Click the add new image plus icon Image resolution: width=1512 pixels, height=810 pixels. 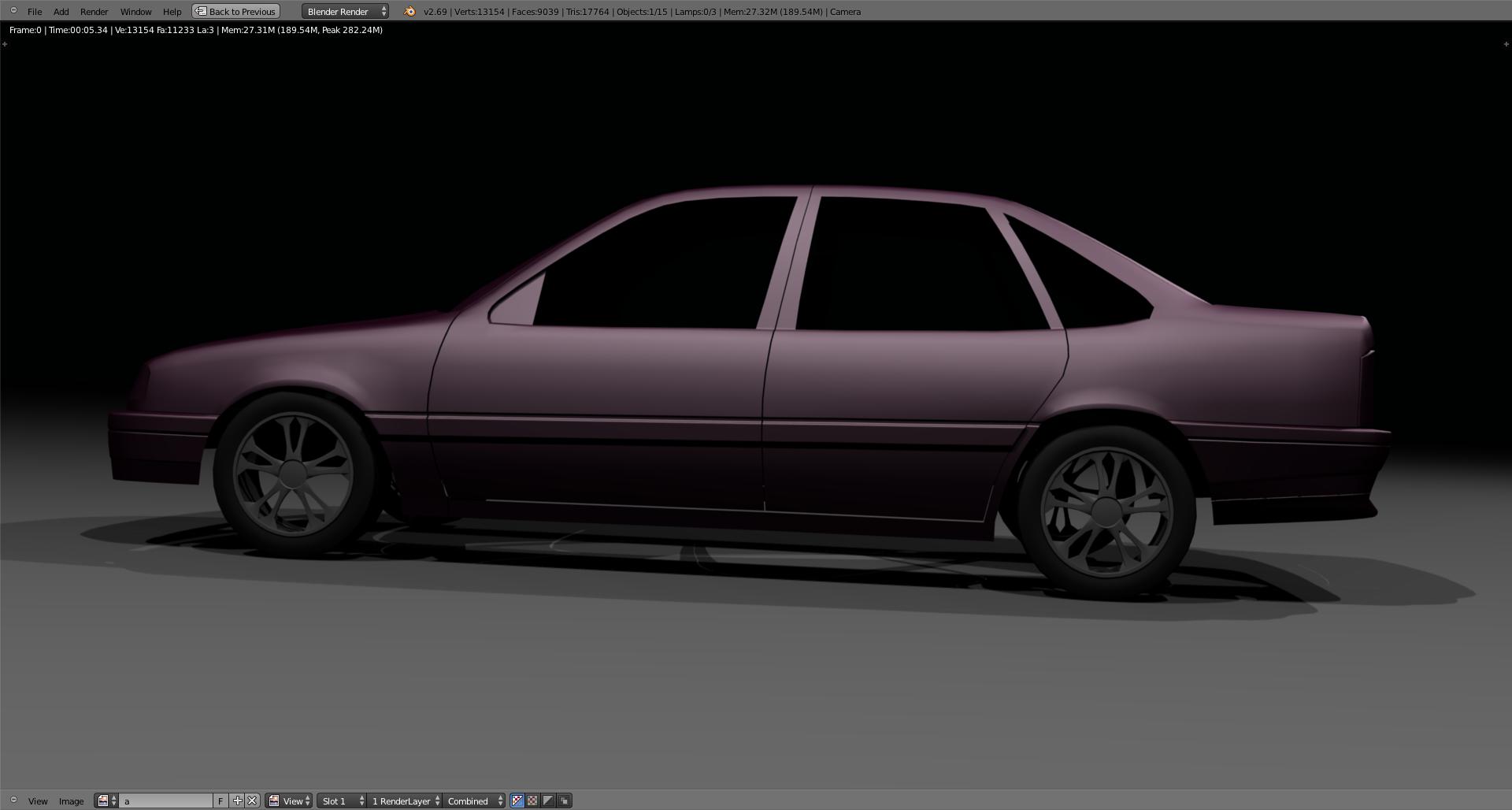click(237, 801)
